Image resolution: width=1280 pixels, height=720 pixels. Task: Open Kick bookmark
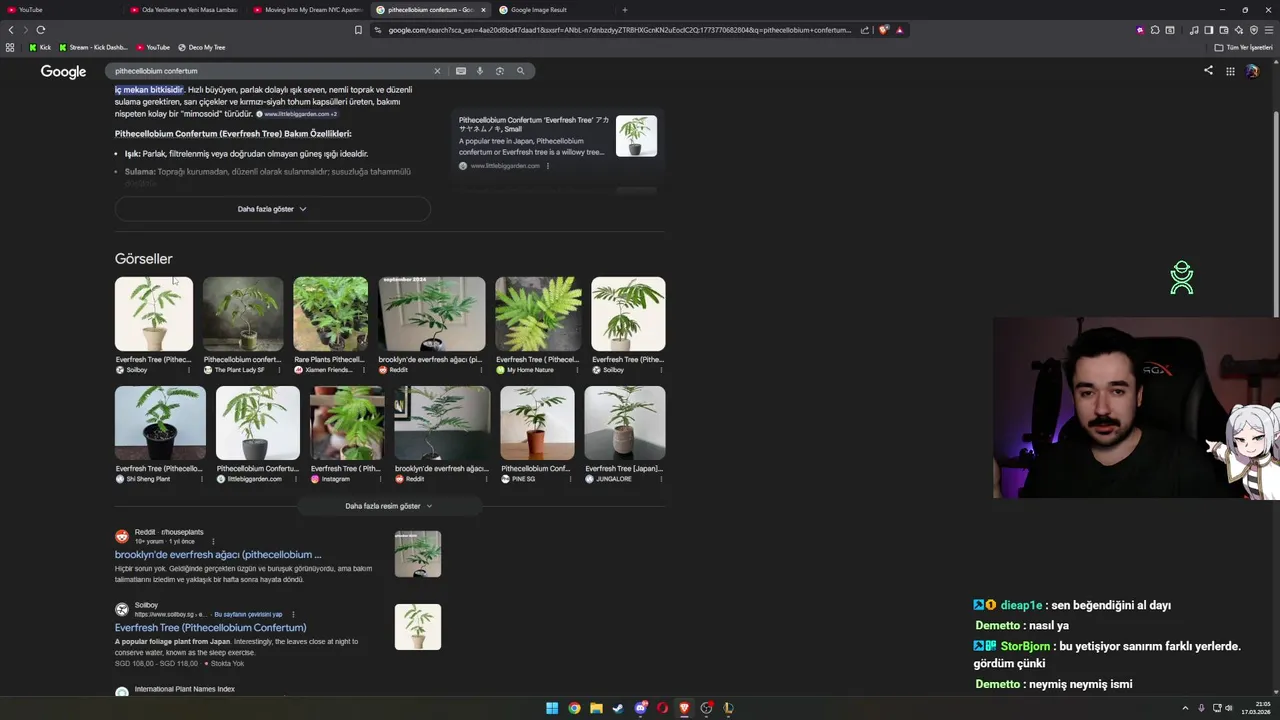pyautogui.click(x=40, y=47)
